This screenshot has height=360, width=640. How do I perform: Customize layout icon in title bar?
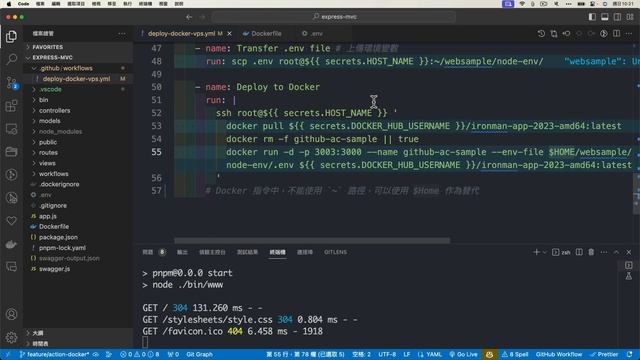pyautogui.click(x=630, y=17)
